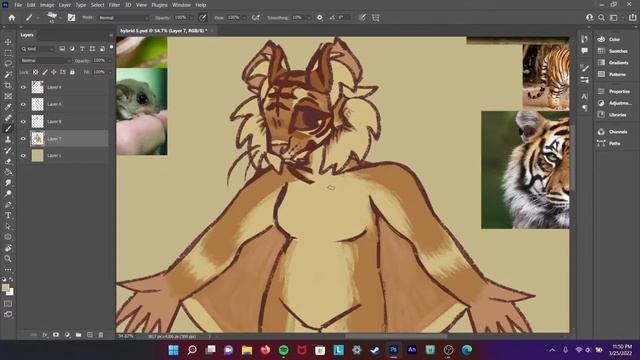The image size is (640, 360).
Task: Select the Smudge tool
Action: click(8, 183)
